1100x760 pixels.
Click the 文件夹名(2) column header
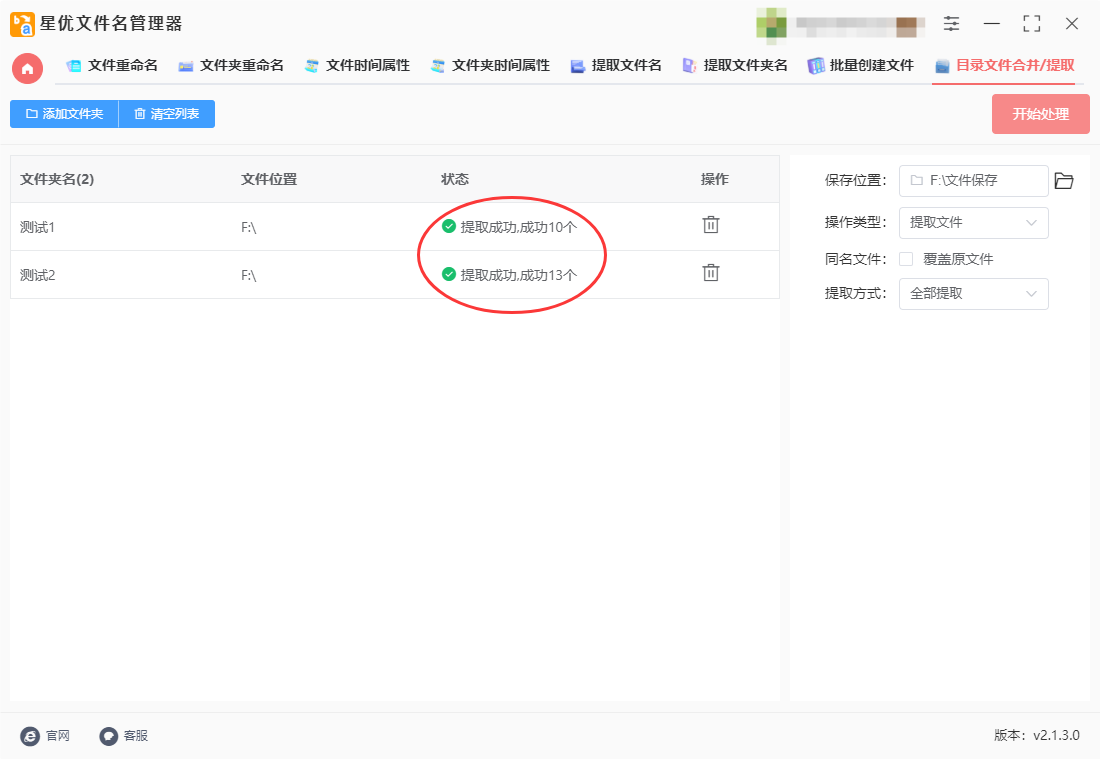click(57, 180)
